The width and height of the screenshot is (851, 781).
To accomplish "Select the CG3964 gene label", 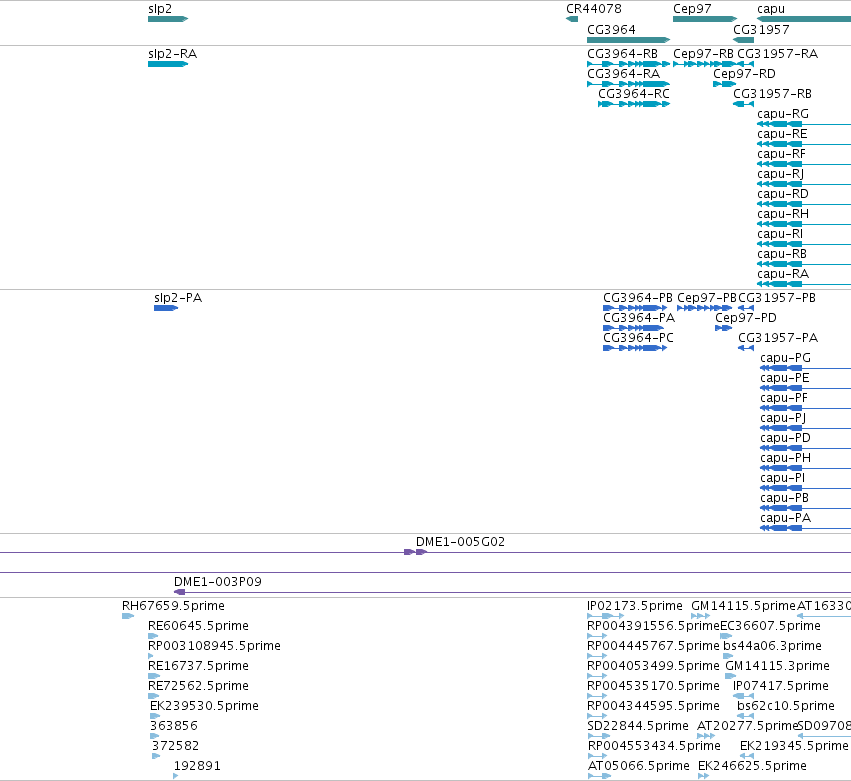I will tap(611, 30).
